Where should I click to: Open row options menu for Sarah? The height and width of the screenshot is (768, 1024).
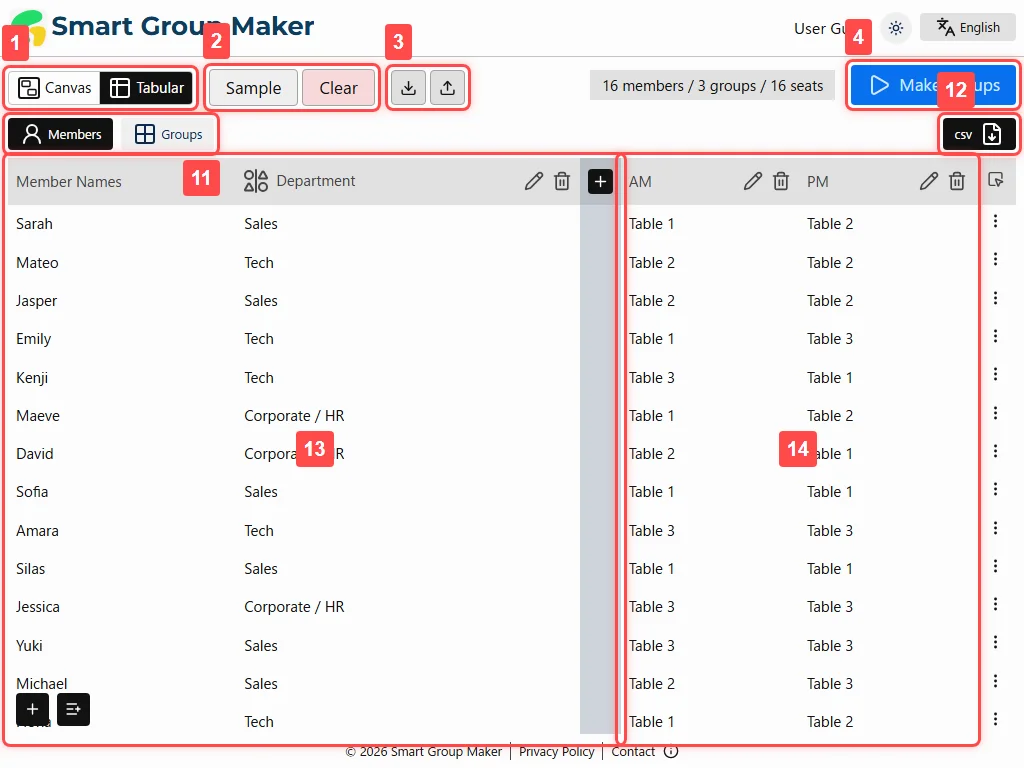coord(995,221)
